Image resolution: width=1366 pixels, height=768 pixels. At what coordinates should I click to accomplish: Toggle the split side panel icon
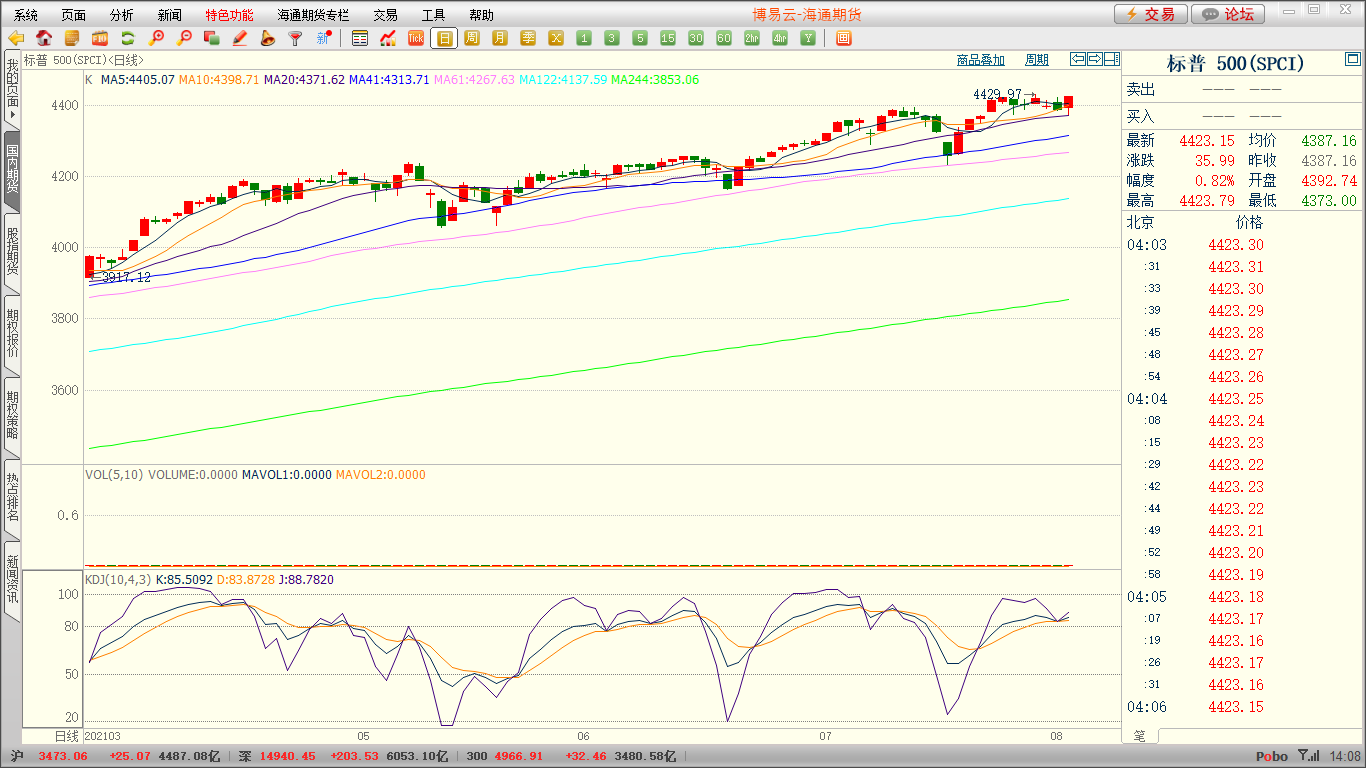click(1112, 59)
